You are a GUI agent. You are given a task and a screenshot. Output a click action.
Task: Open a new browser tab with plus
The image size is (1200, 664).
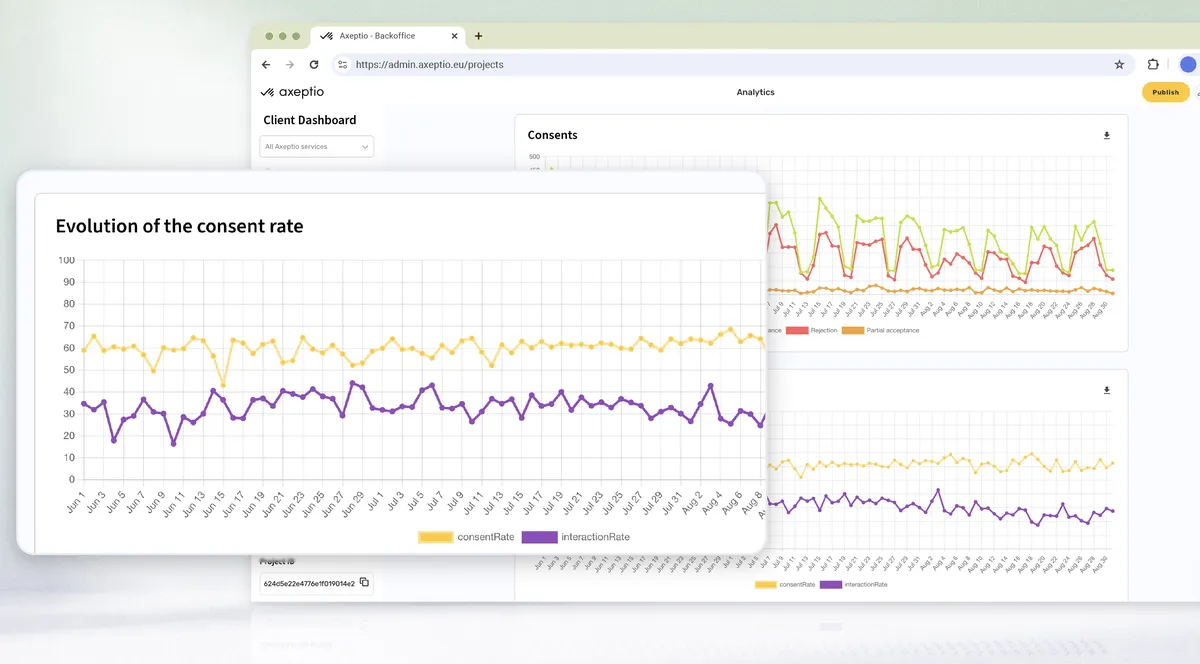tap(478, 36)
